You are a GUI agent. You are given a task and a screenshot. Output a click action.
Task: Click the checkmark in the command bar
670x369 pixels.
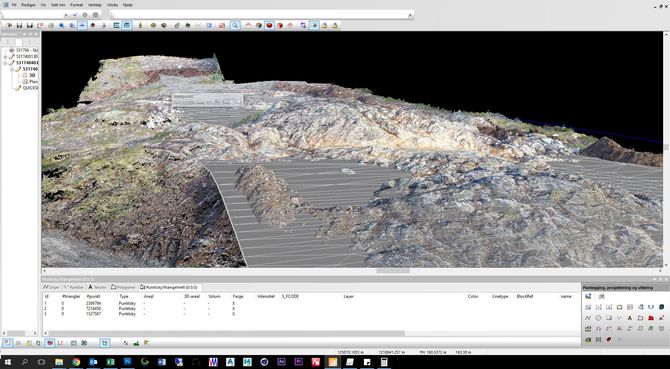pyautogui.click(x=75, y=15)
